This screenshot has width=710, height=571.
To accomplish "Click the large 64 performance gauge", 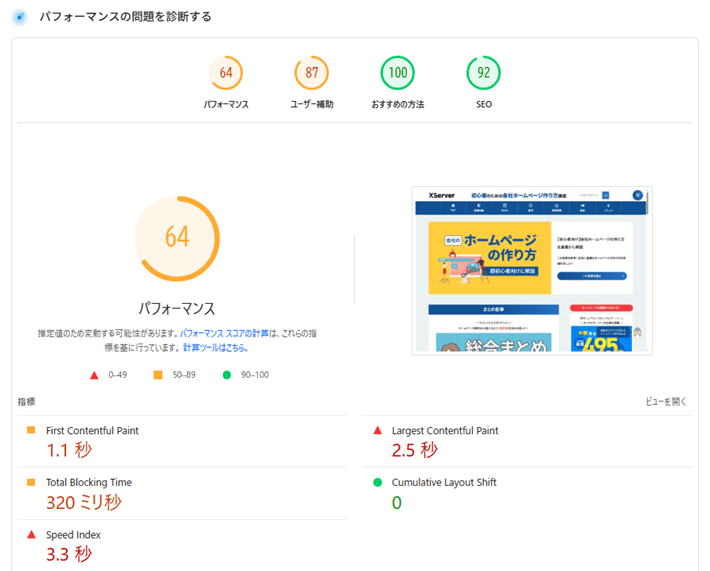I will 177,239.
